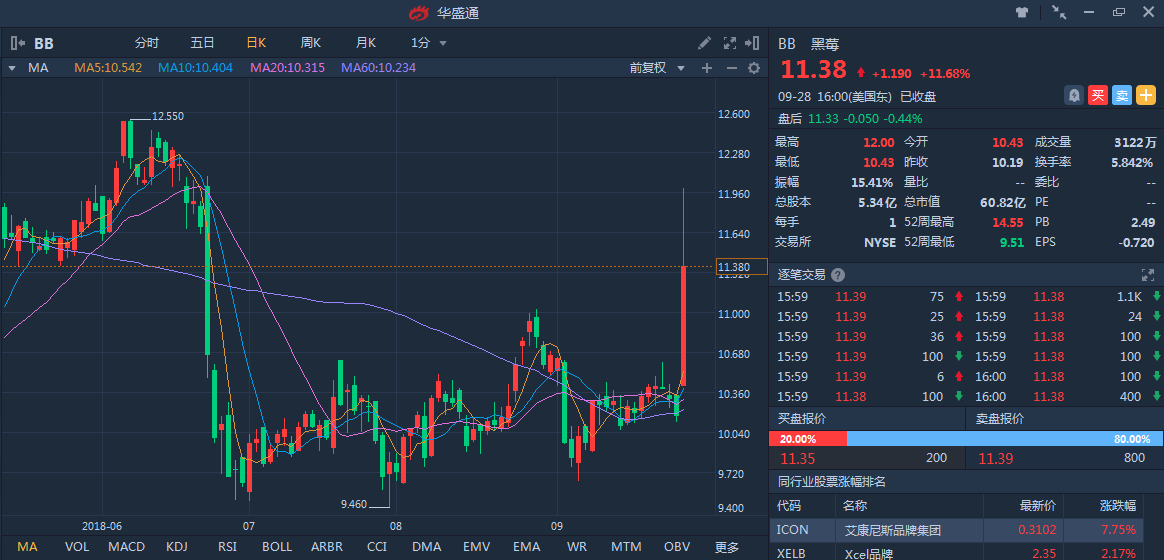
Task: Expand the chart to fullscreen
Action: coord(730,43)
